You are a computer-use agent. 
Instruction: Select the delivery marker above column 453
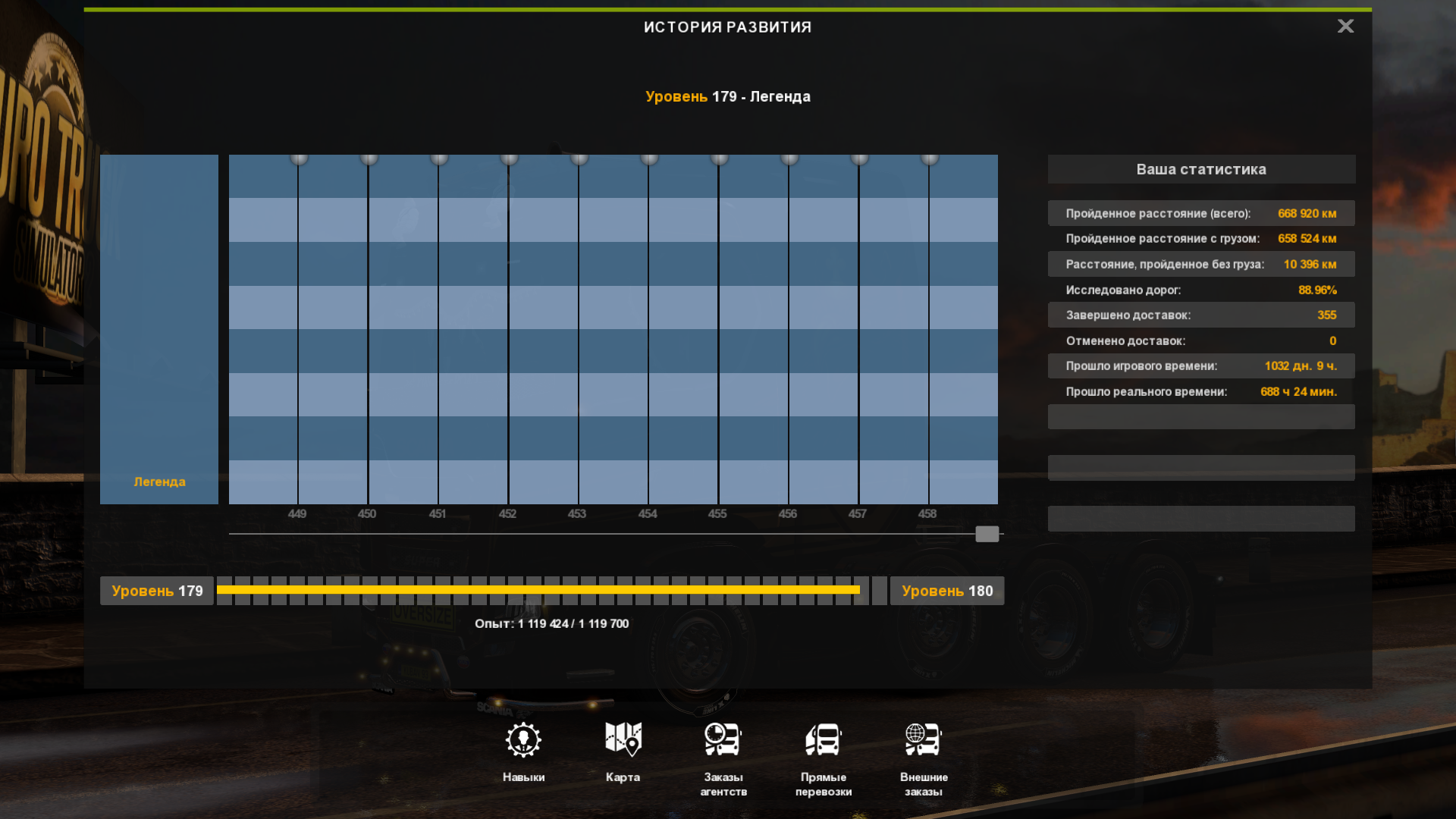click(579, 158)
